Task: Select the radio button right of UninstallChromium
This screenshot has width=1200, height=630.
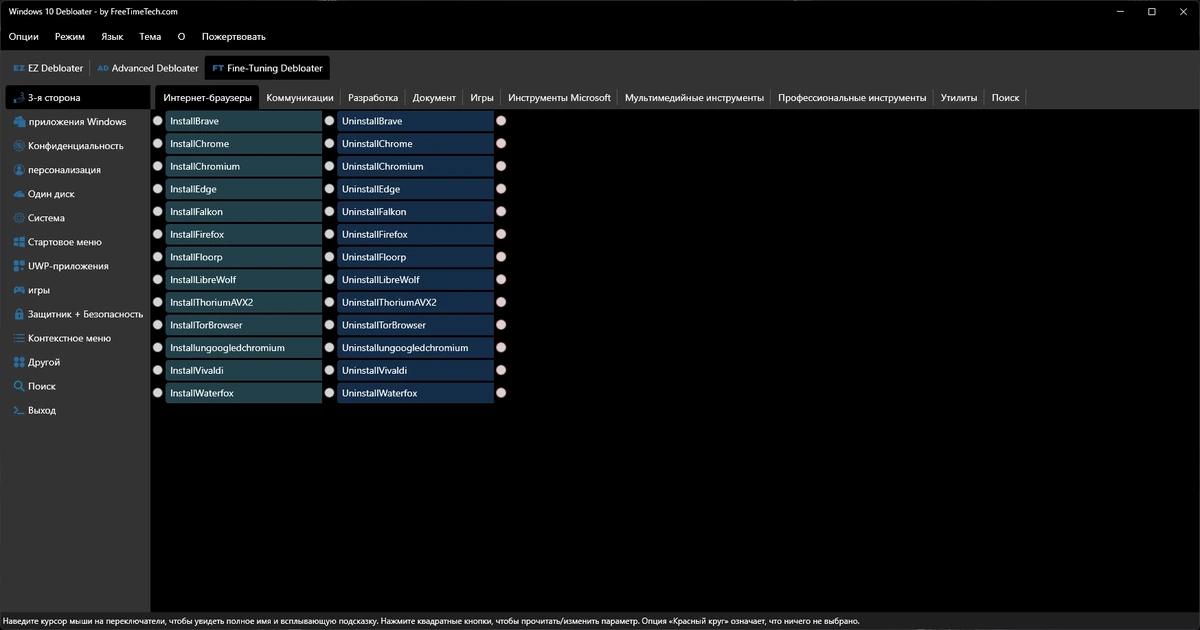Action: coord(501,166)
